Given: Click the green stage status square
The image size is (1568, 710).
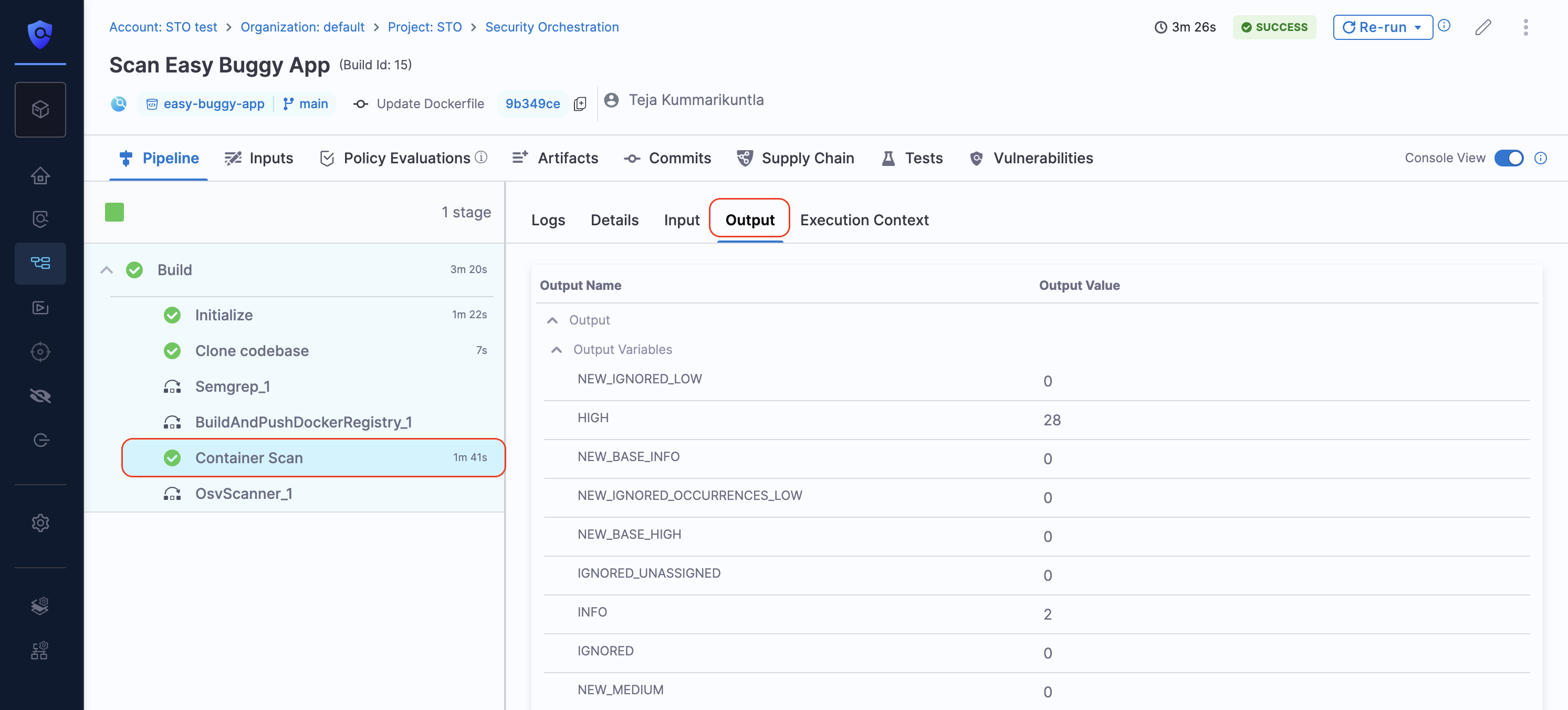Looking at the screenshot, I should [x=114, y=212].
